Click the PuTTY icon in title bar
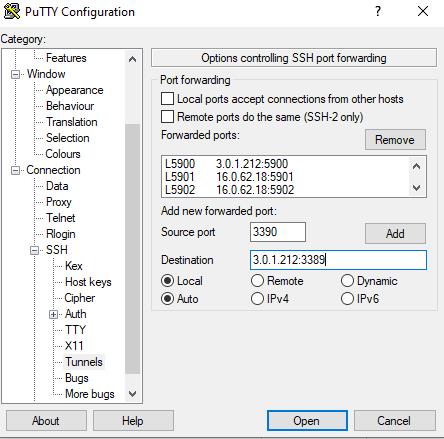The width and height of the screenshot is (444, 439). 12,11
